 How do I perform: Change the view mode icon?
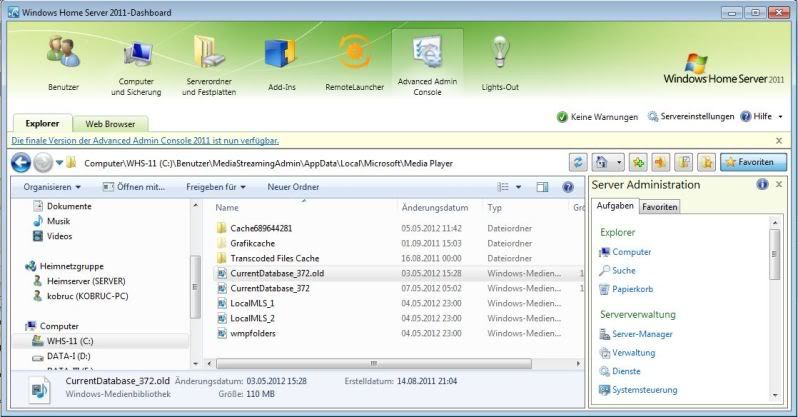point(503,187)
